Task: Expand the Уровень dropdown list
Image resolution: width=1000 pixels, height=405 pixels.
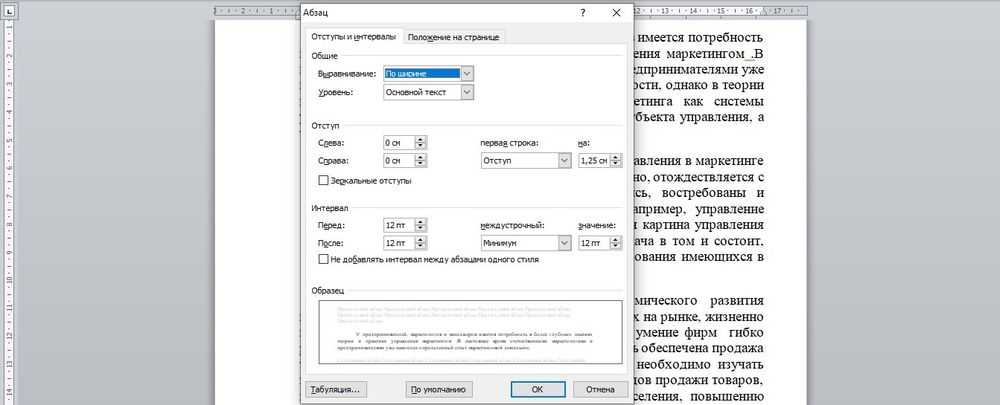Action: [467, 92]
